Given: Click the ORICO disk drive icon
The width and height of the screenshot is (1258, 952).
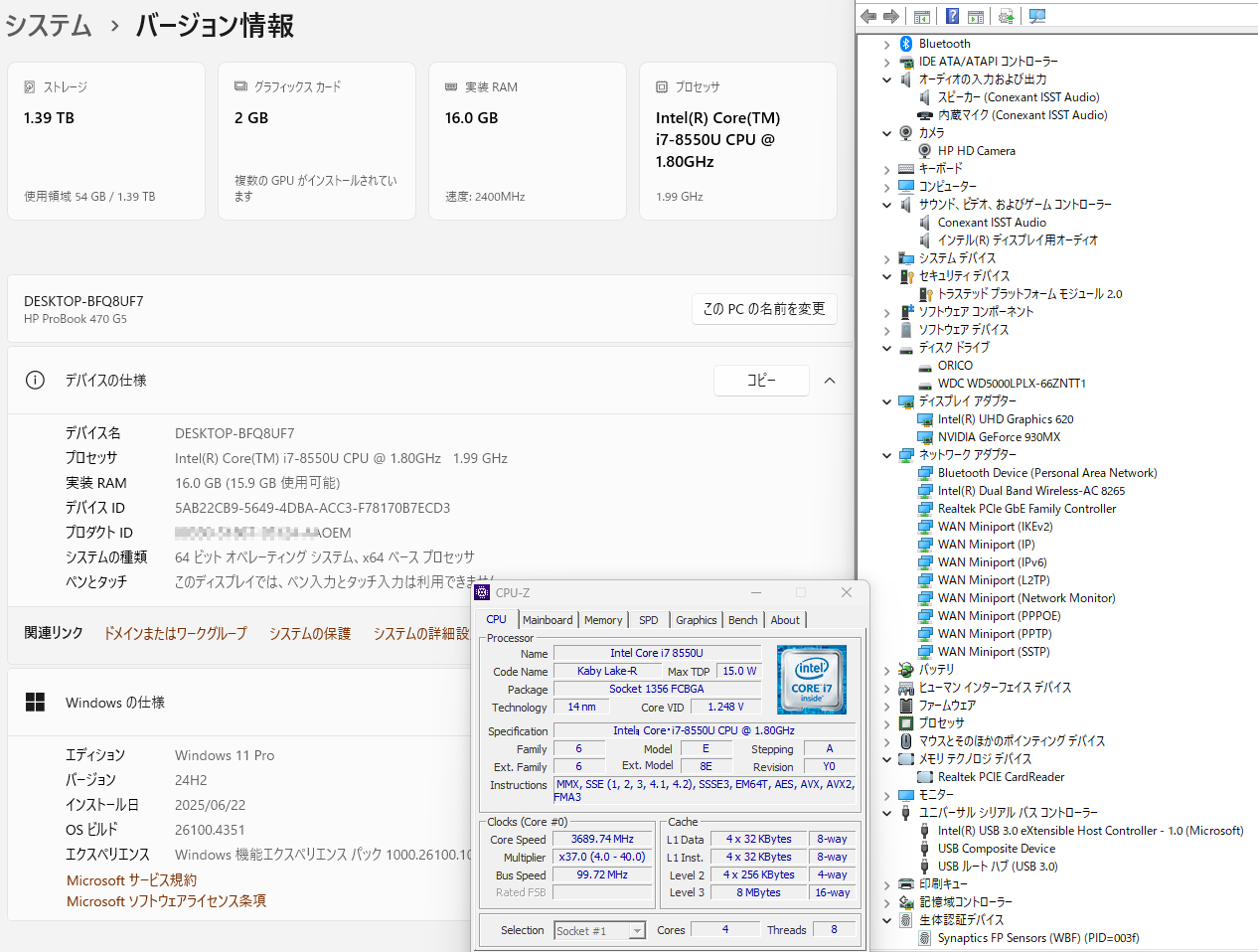Looking at the screenshot, I should (x=925, y=366).
